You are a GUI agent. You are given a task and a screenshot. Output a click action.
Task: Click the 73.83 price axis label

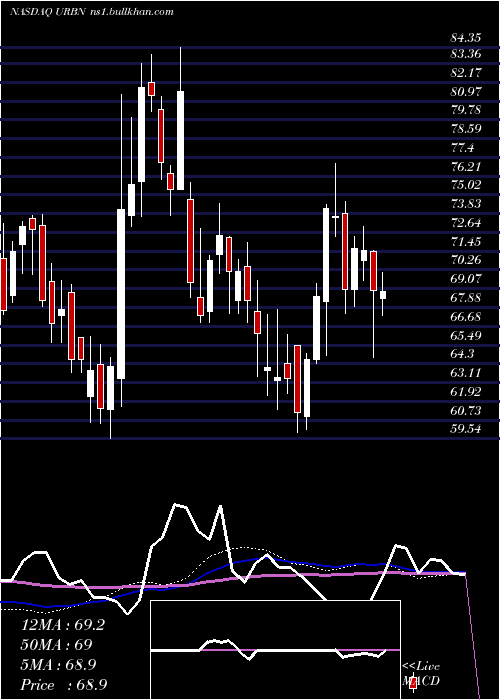click(x=466, y=204)
